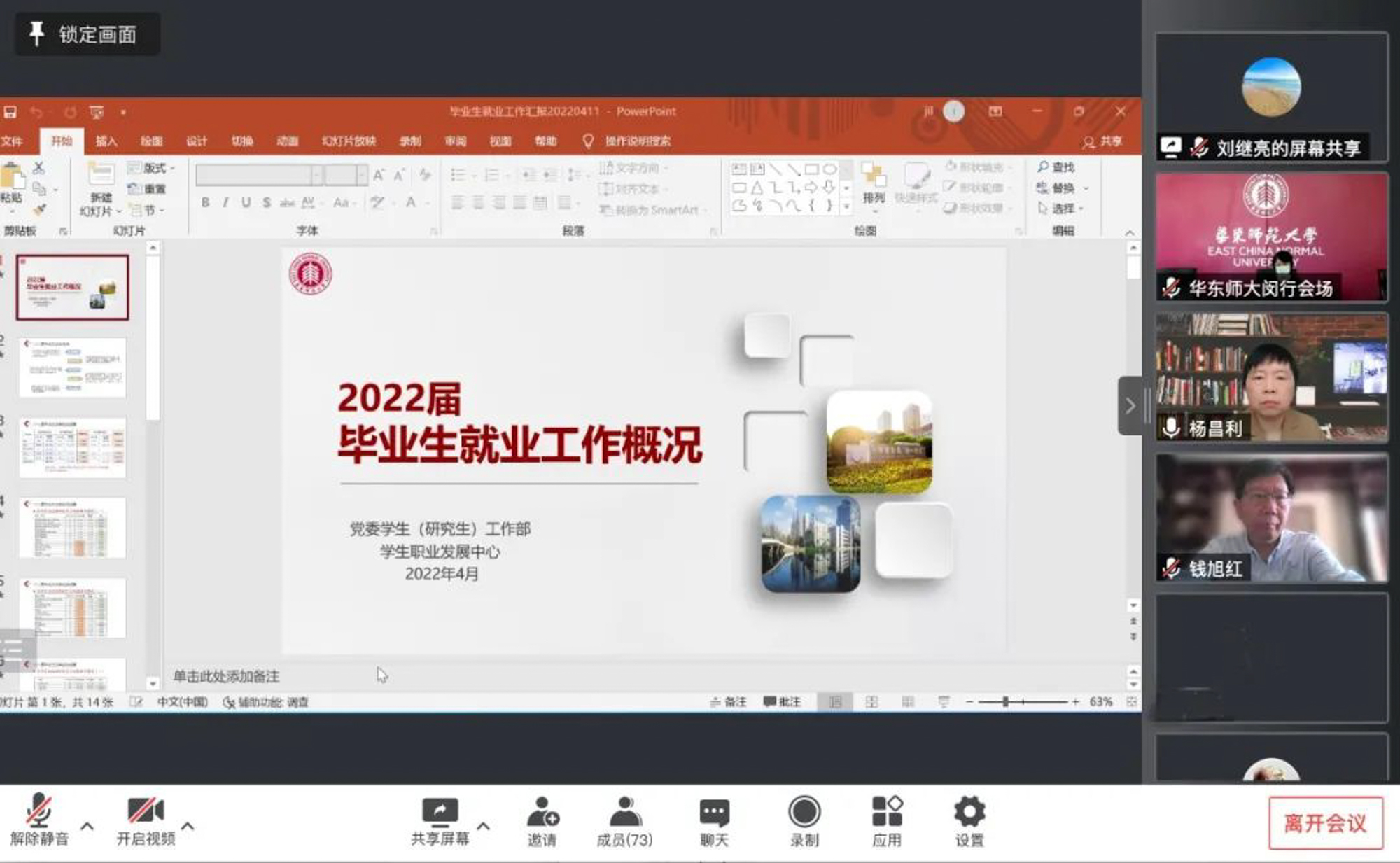Image resolution: width=1400 pixels, height=863 pixels.
Task: Open the Design ribbon tab
Action: point(197,141)
